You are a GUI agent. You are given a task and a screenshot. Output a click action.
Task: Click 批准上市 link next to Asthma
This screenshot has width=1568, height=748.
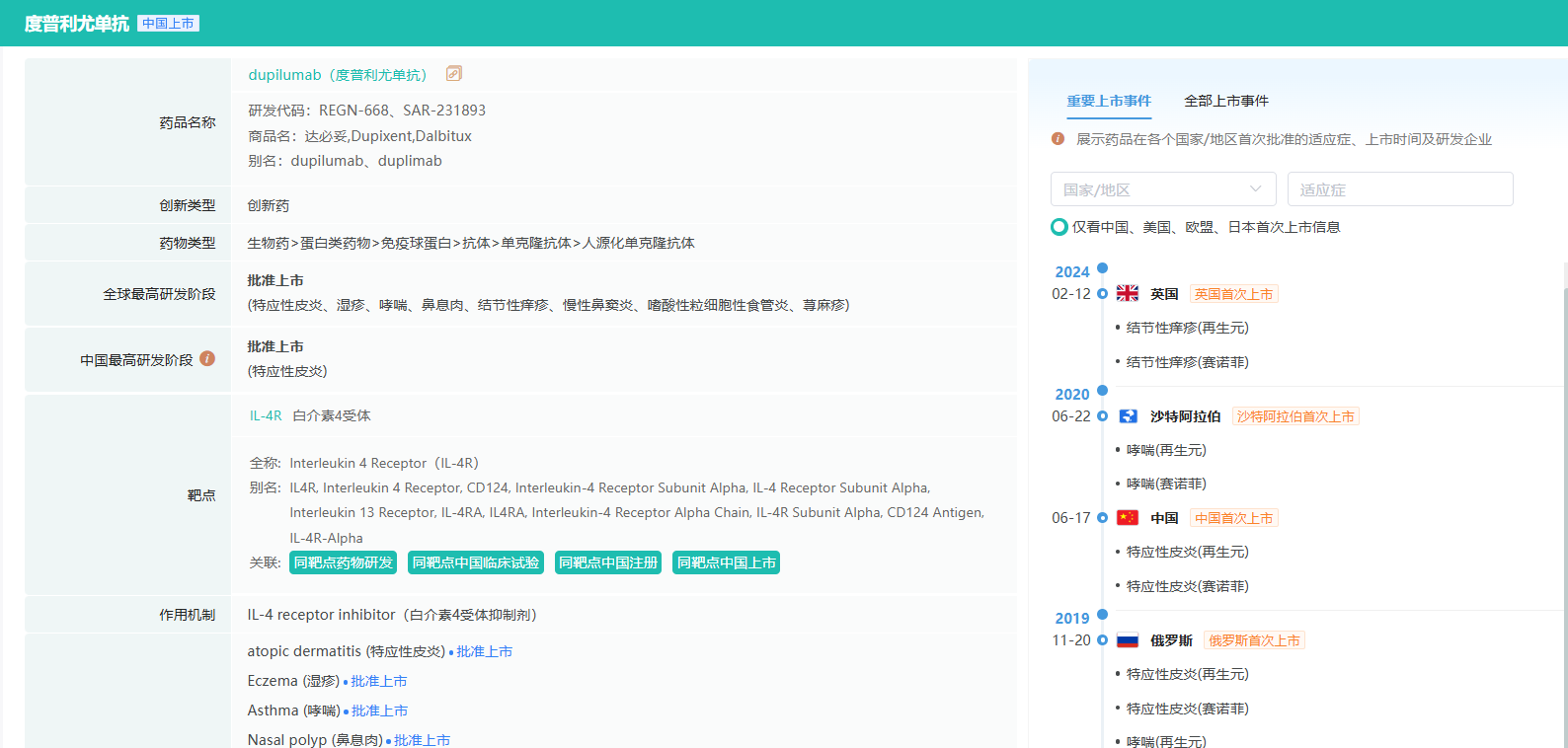coord(379,711)
